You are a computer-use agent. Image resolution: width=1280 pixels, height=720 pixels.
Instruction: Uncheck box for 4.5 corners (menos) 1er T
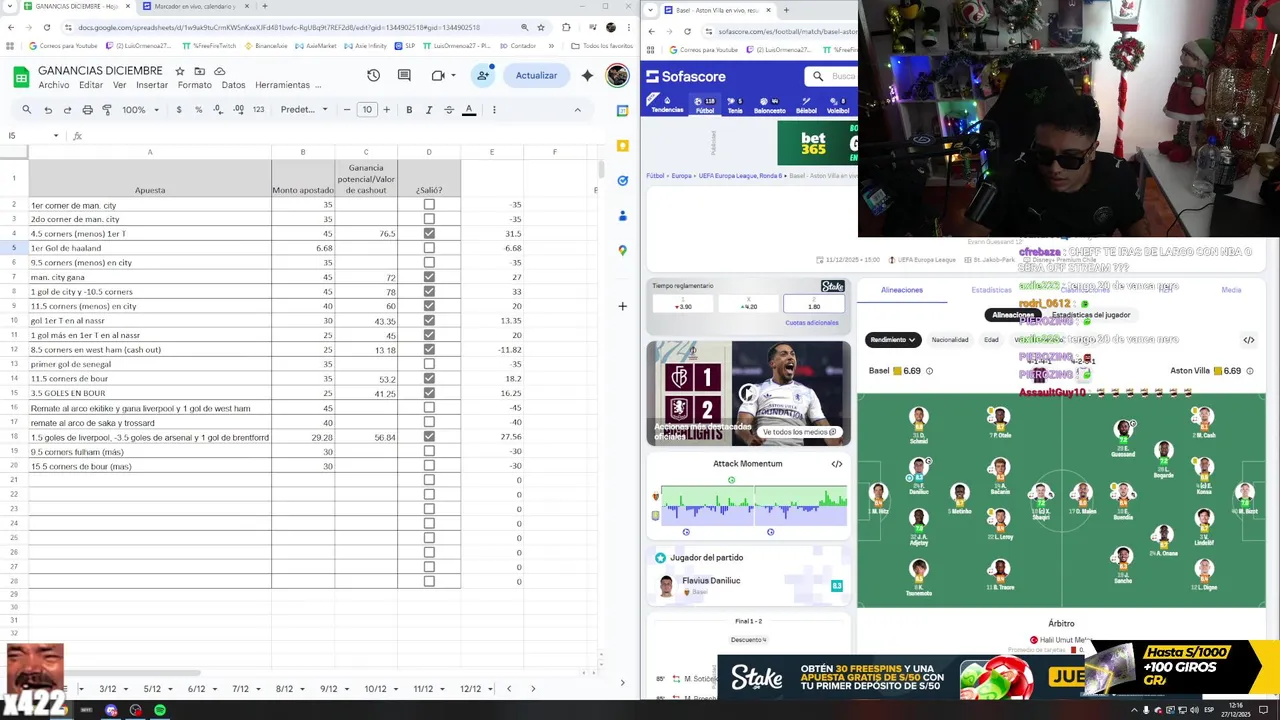429,234
